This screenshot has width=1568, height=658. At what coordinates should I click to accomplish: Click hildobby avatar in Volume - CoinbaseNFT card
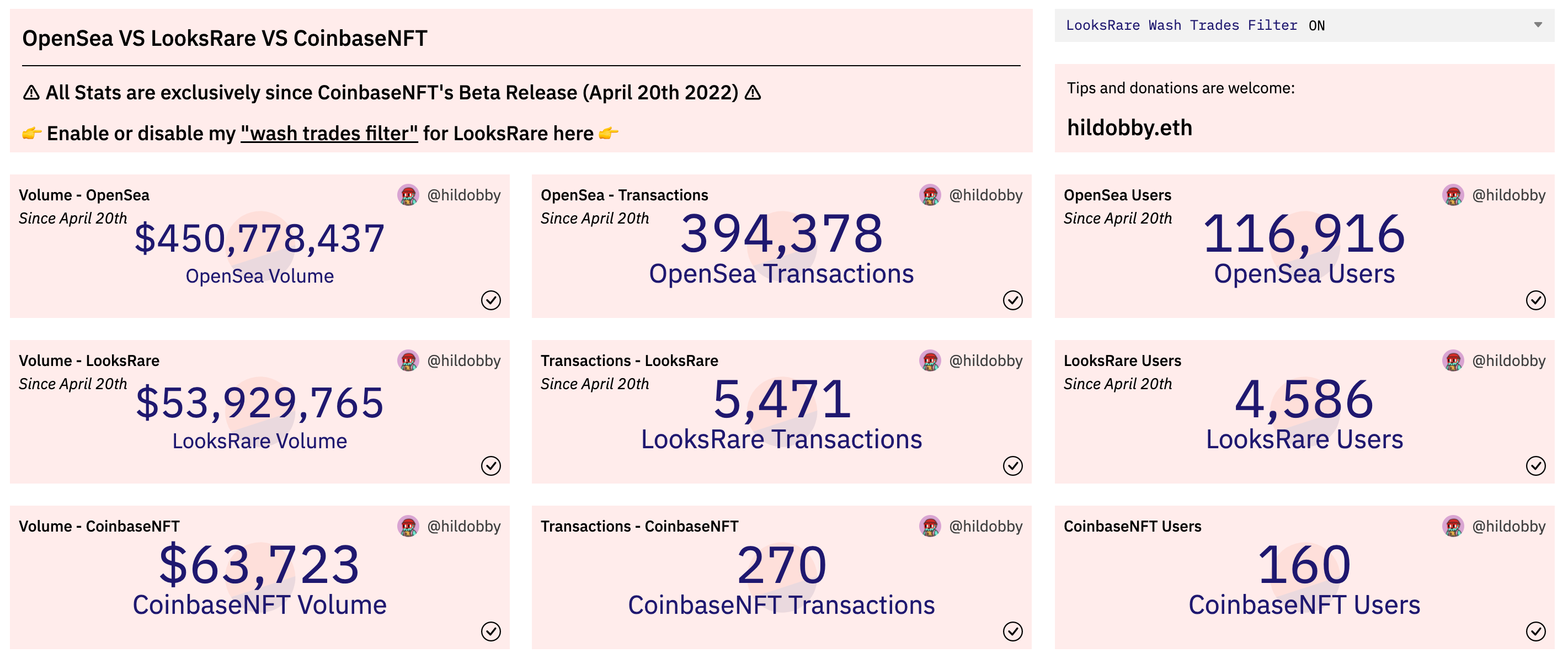click(x=408, y=527)
